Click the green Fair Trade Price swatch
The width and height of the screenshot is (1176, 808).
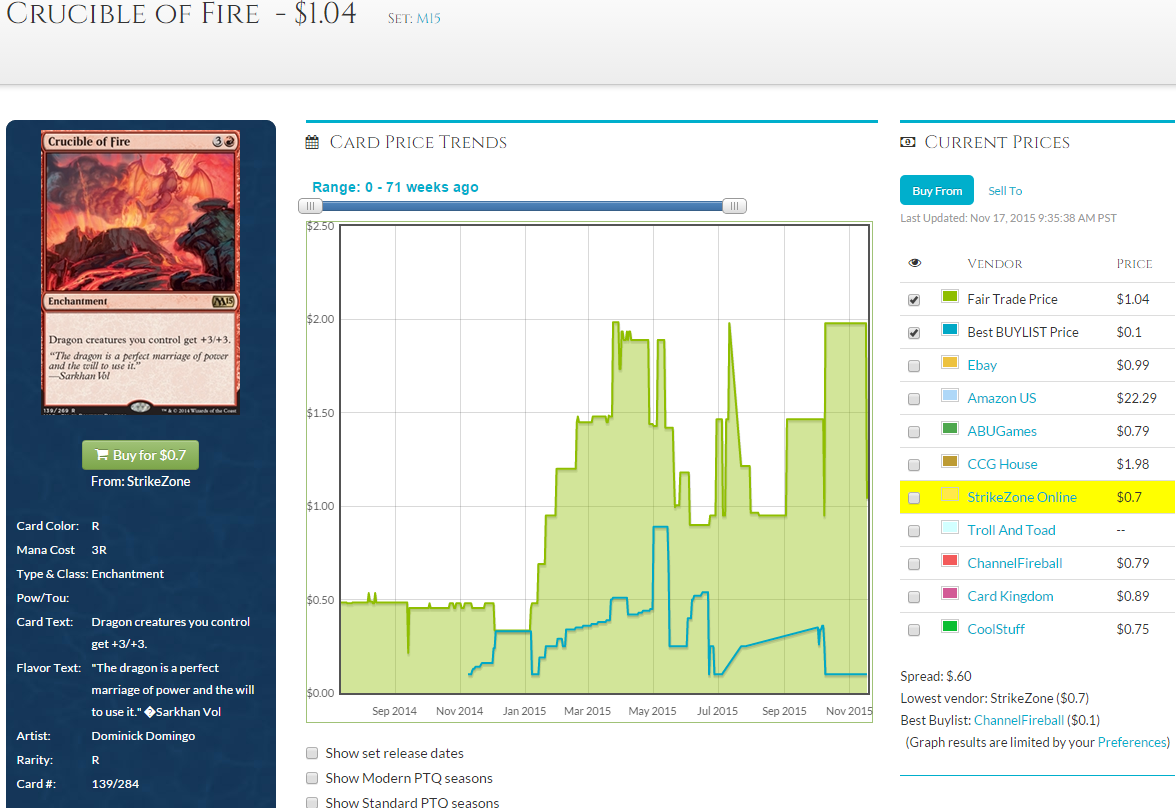point(950,296)
